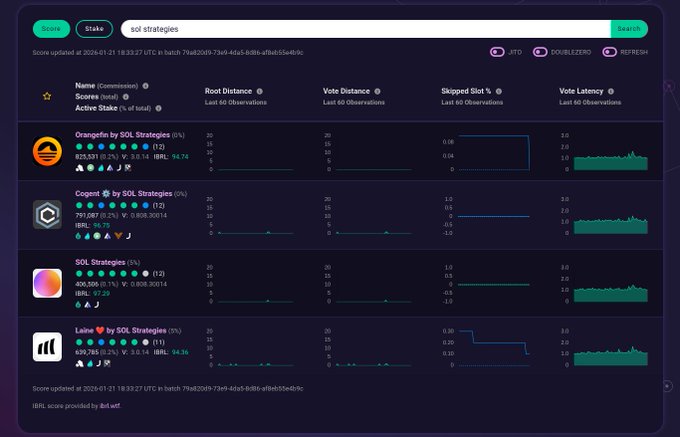
Task: Switch to the Score tab
Action: coord(50,29)
